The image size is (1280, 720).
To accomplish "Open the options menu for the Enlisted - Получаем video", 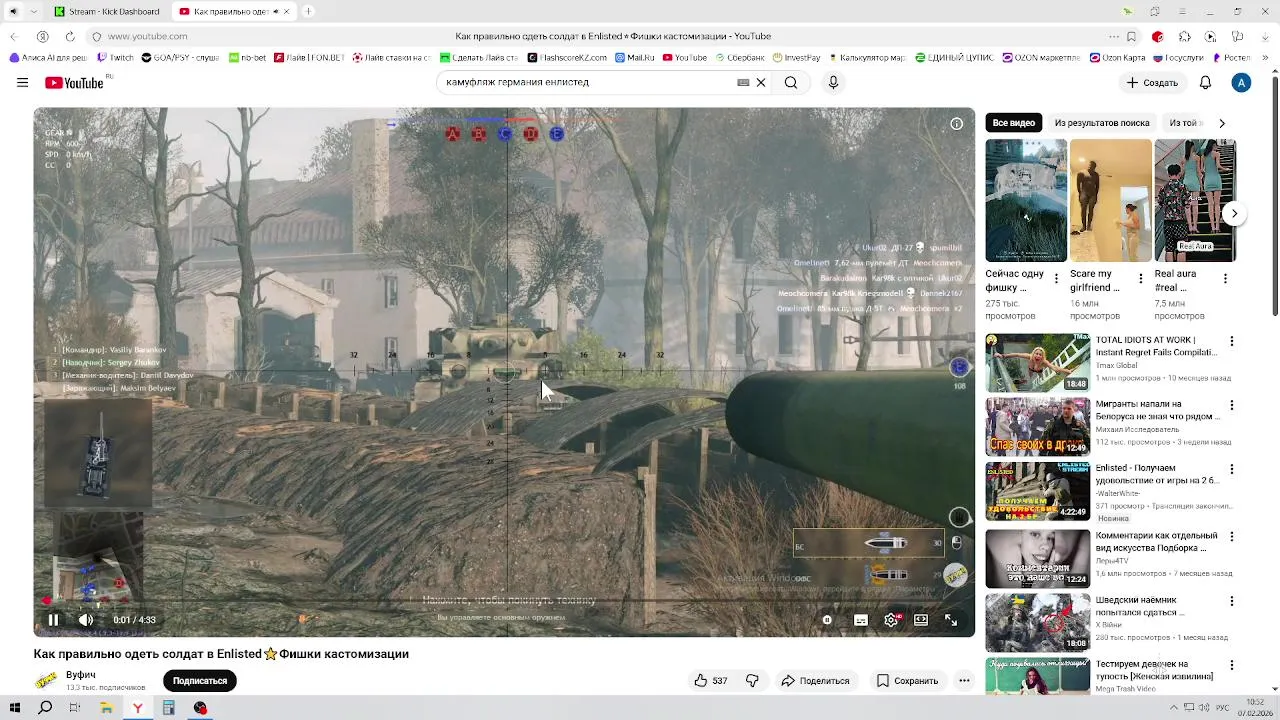I will pyautogui.click(x=1232, y=469).
